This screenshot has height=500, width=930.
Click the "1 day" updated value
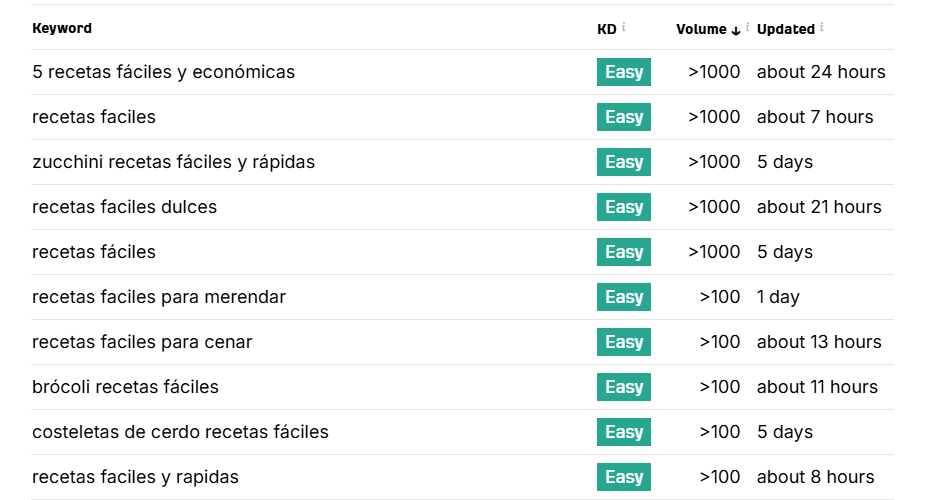778,297
